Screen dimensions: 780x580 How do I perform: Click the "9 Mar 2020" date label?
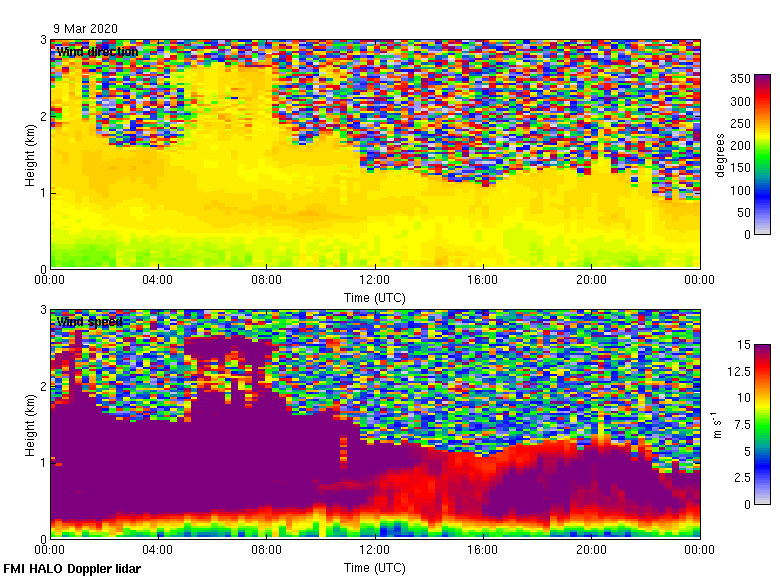coord(83,29)
